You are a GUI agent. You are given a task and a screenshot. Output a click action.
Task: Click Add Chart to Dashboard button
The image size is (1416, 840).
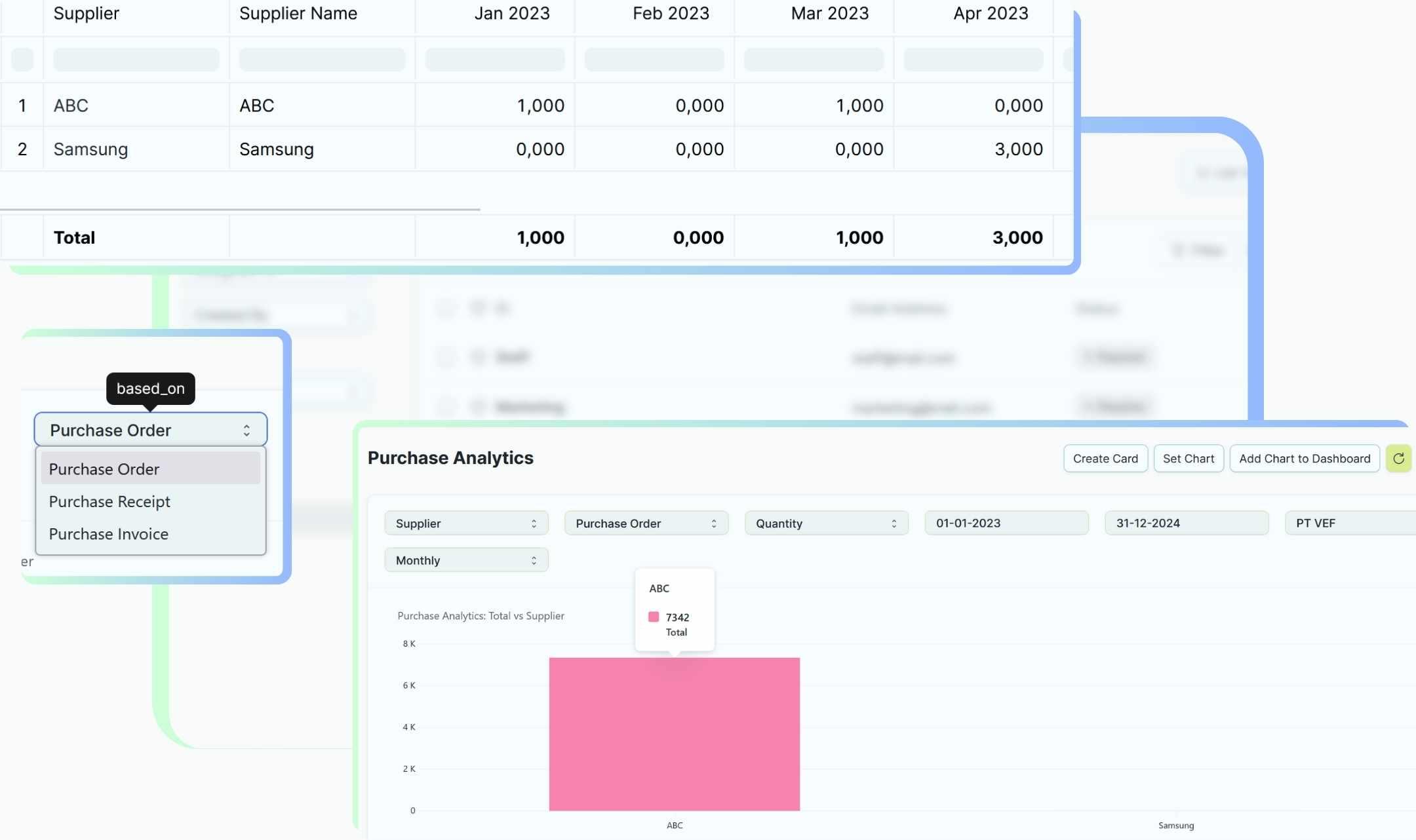pyautogui.click(x=1304, y=459)
